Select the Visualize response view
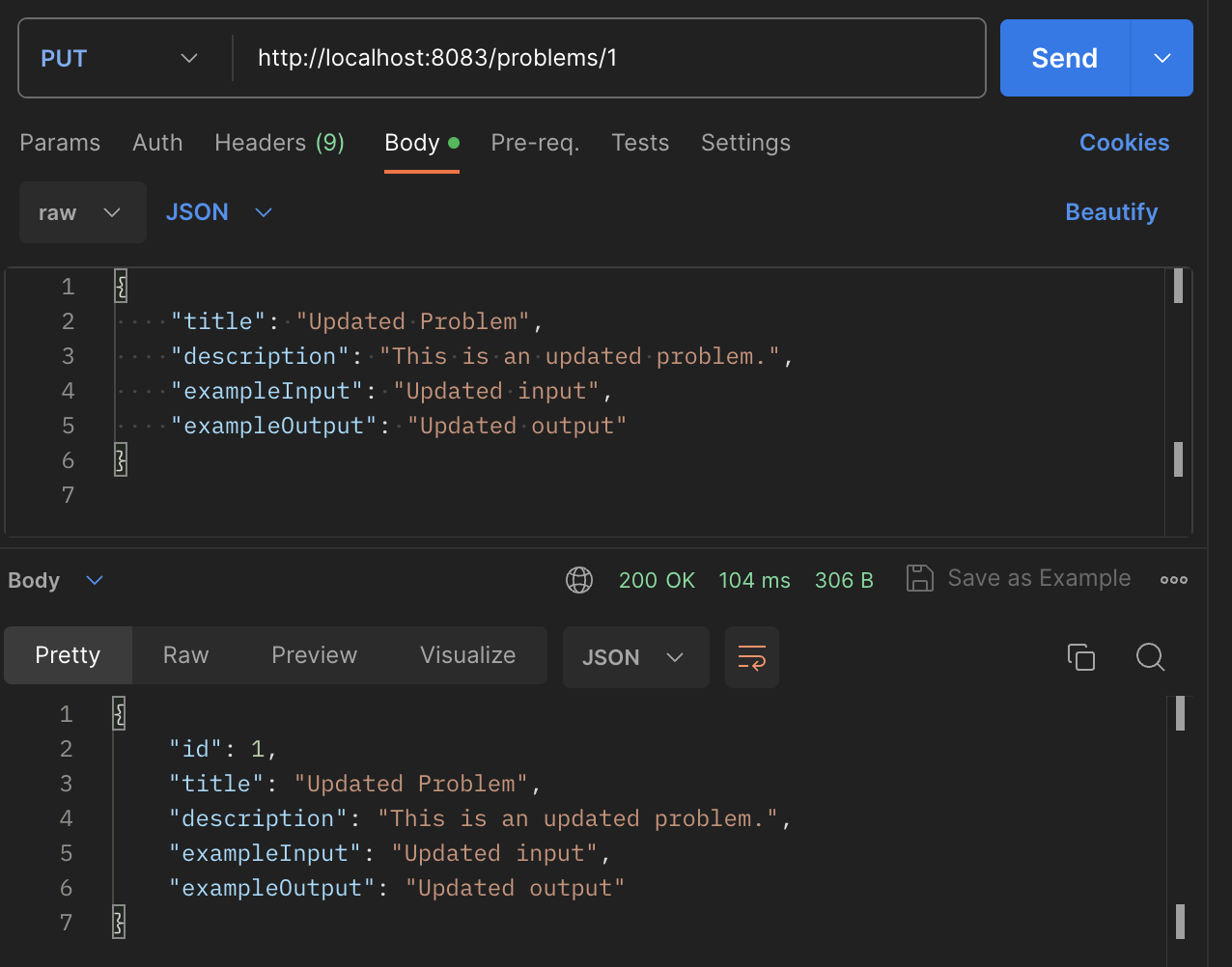 click(x=467, y=655)
